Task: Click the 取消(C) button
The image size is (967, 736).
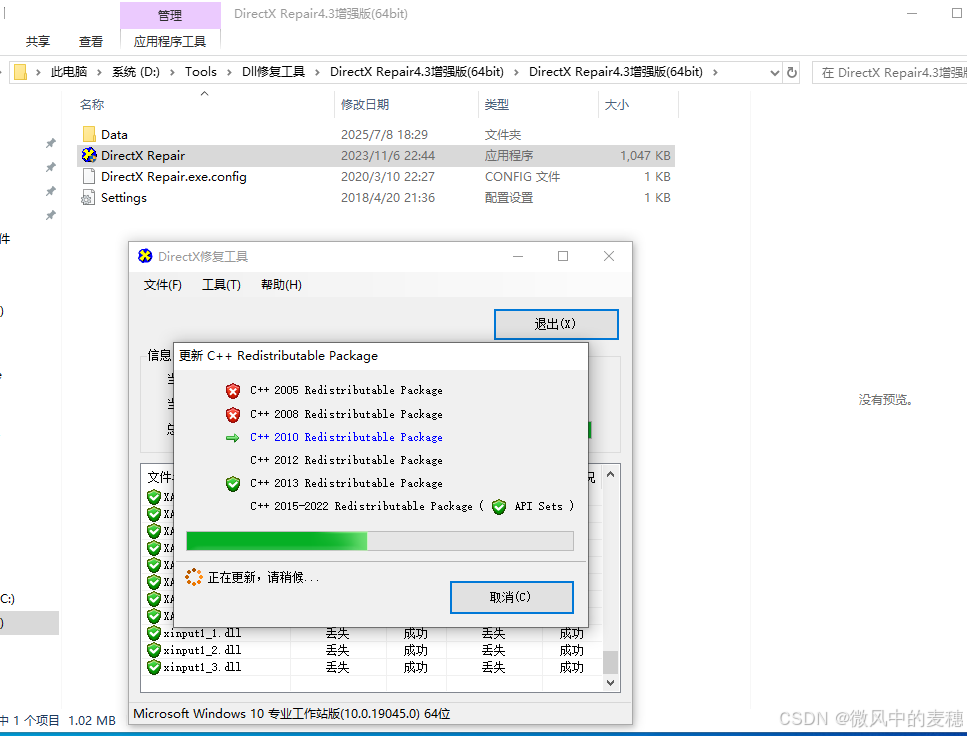Action: click(x=511, y=597)
